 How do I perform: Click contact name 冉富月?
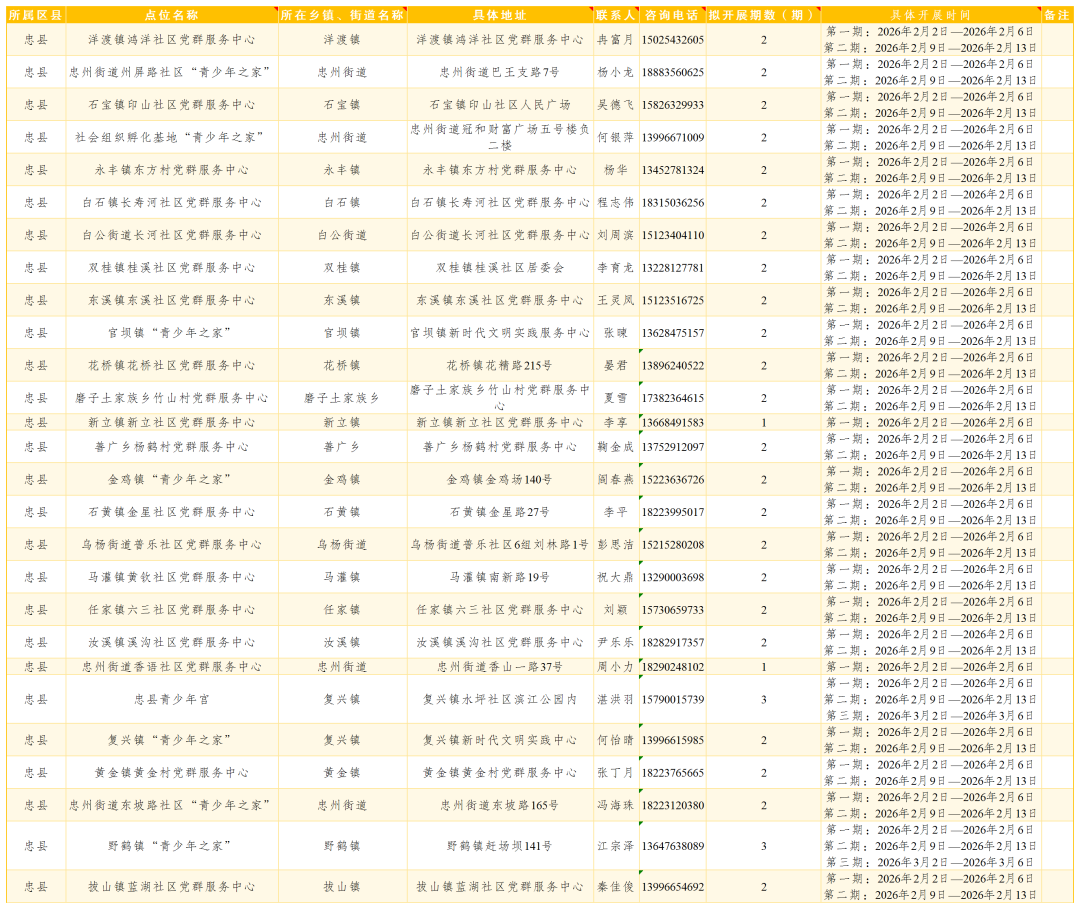pyautogui.click(x=616, y=40)
